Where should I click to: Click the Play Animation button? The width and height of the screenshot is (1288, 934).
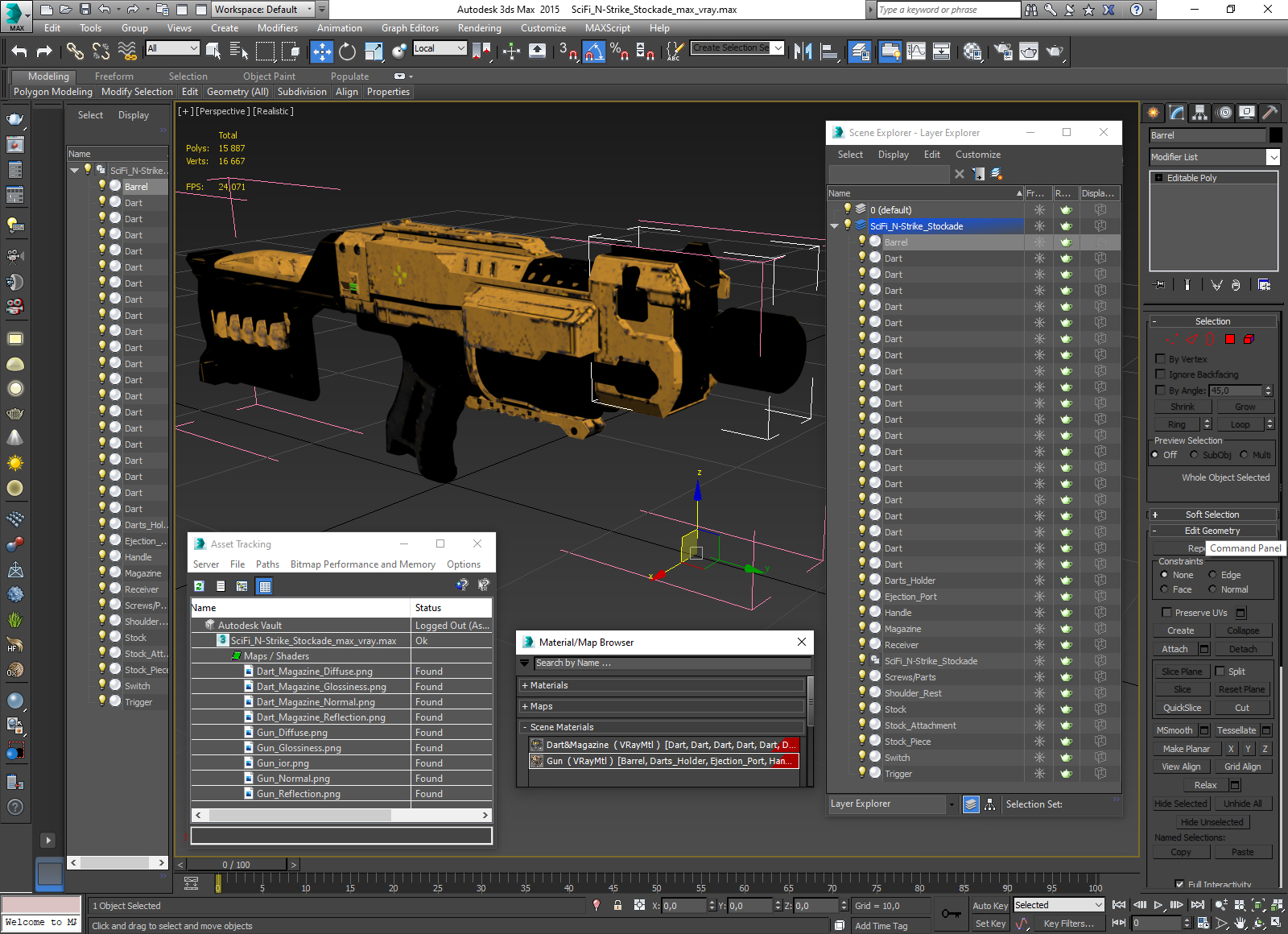point(1158,905)
